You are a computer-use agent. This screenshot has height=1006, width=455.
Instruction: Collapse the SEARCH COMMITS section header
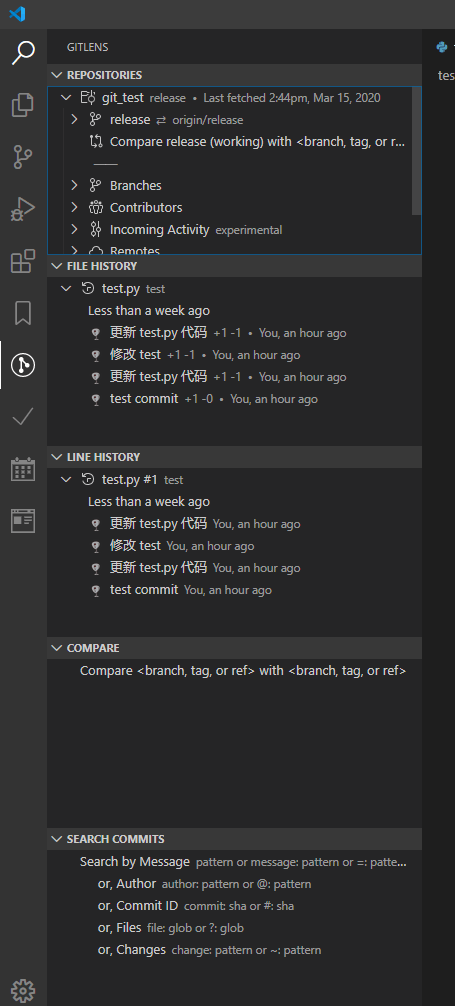234,839
